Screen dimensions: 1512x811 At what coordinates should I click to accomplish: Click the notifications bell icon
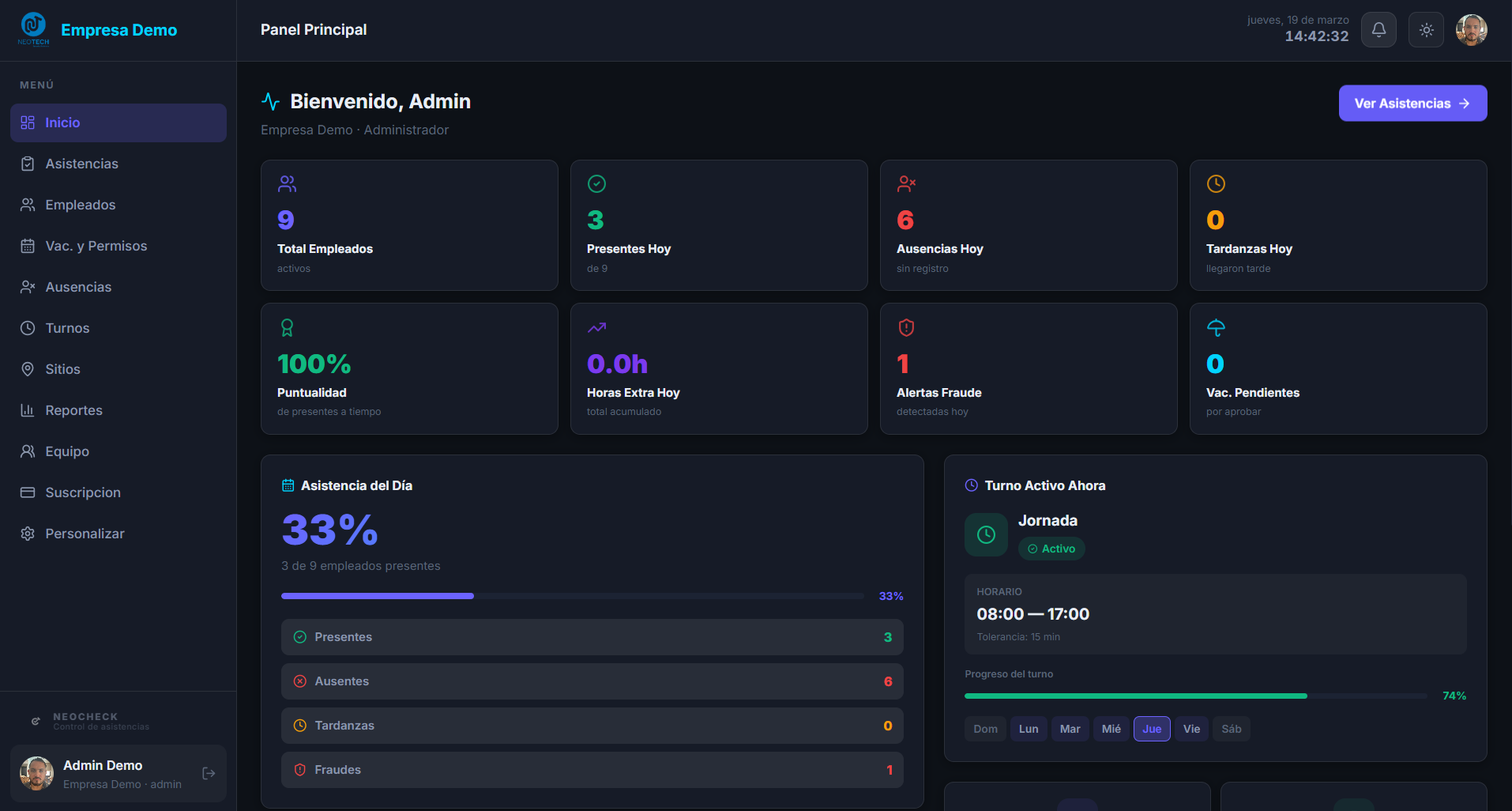click(x=1378, y=30)
